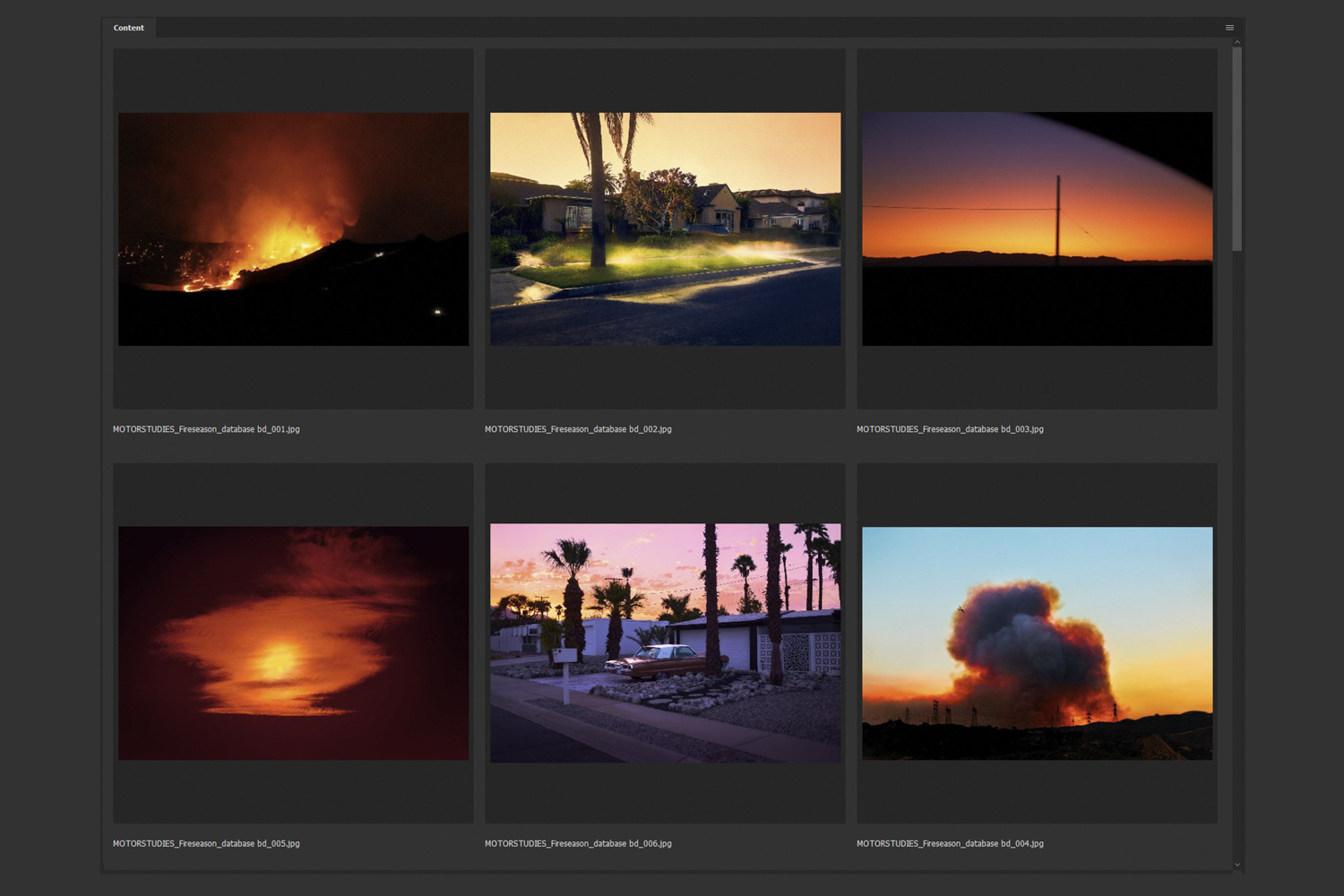Click the scroll down arrow
The image size is (1344, 896).
pyautogui.click(x=1237, y=865)
